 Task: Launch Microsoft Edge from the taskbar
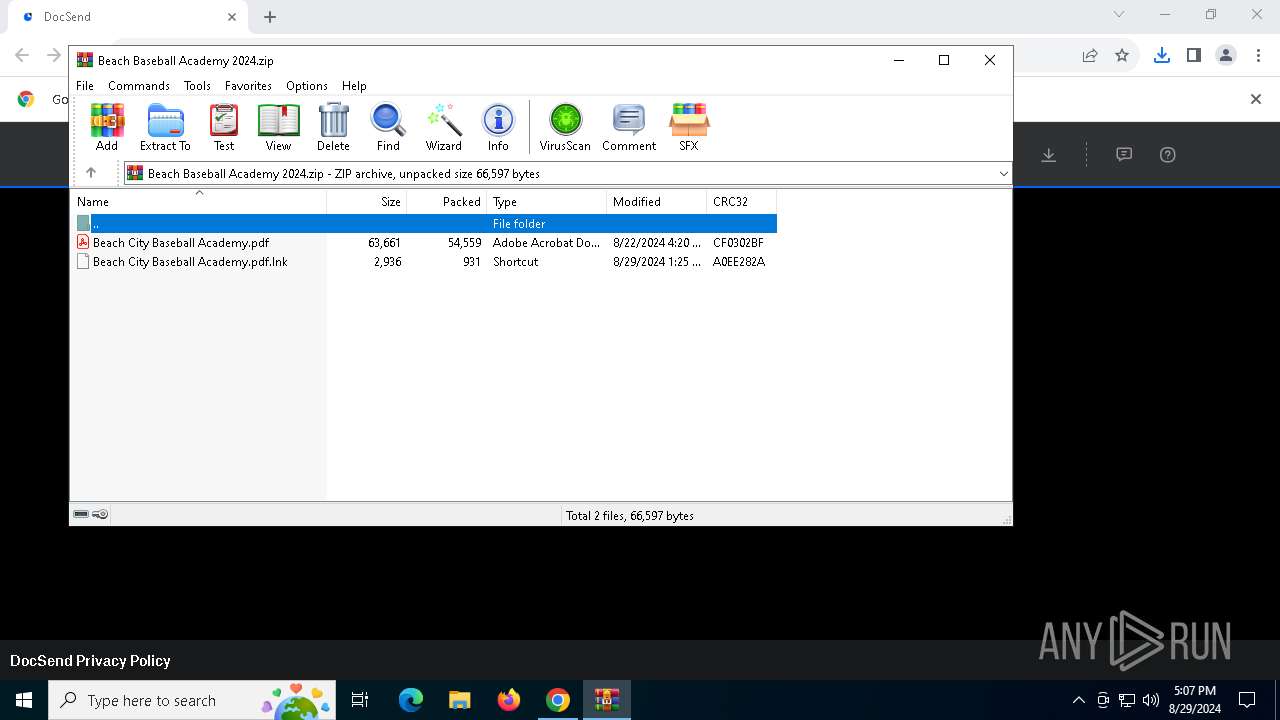[411, 700]
